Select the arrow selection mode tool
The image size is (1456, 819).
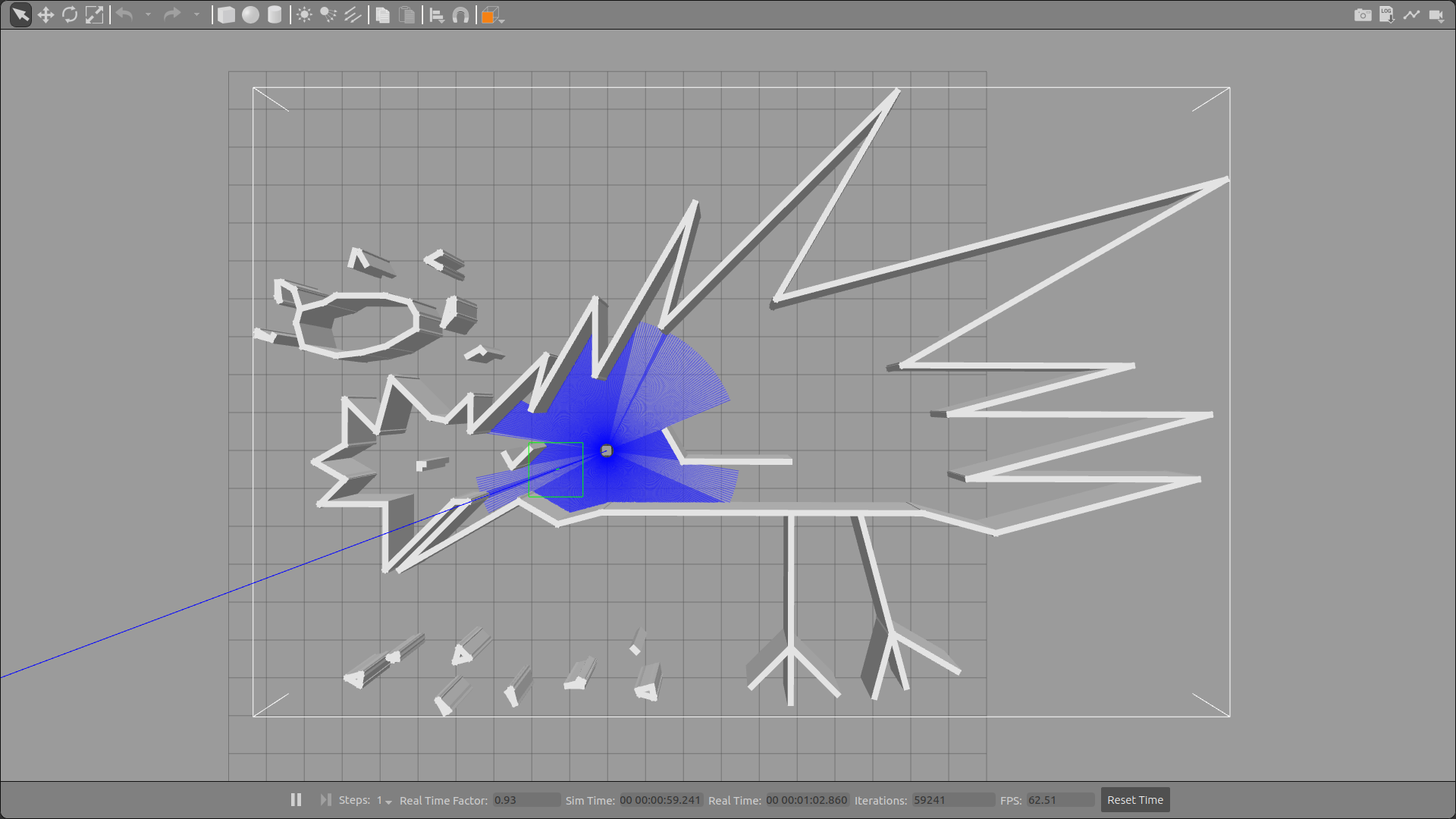click(20, 14)
